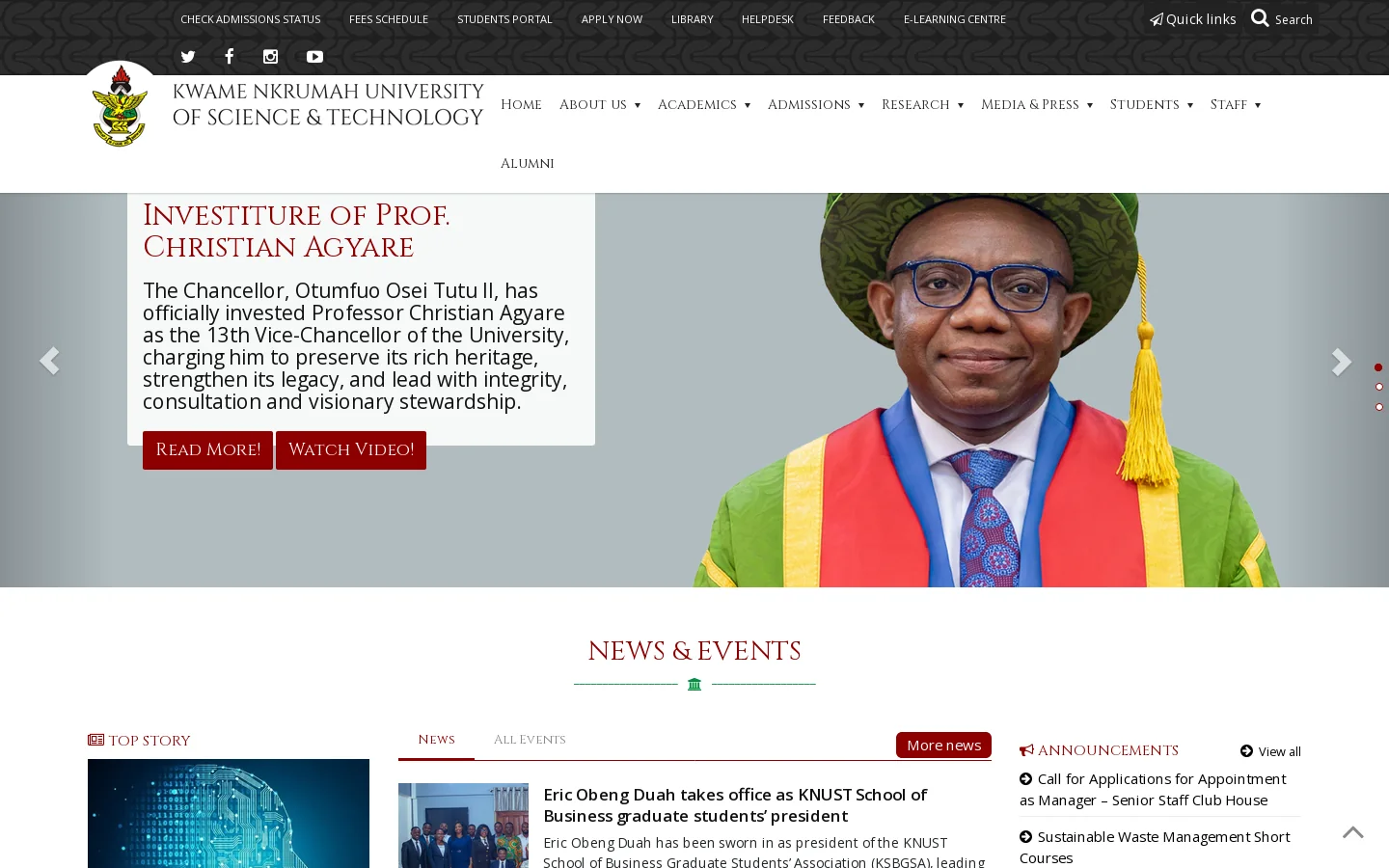Open Eric Obeng Duah news headline
The width and height of the screenshot is (1389, 868).
[x=734, y=805]
